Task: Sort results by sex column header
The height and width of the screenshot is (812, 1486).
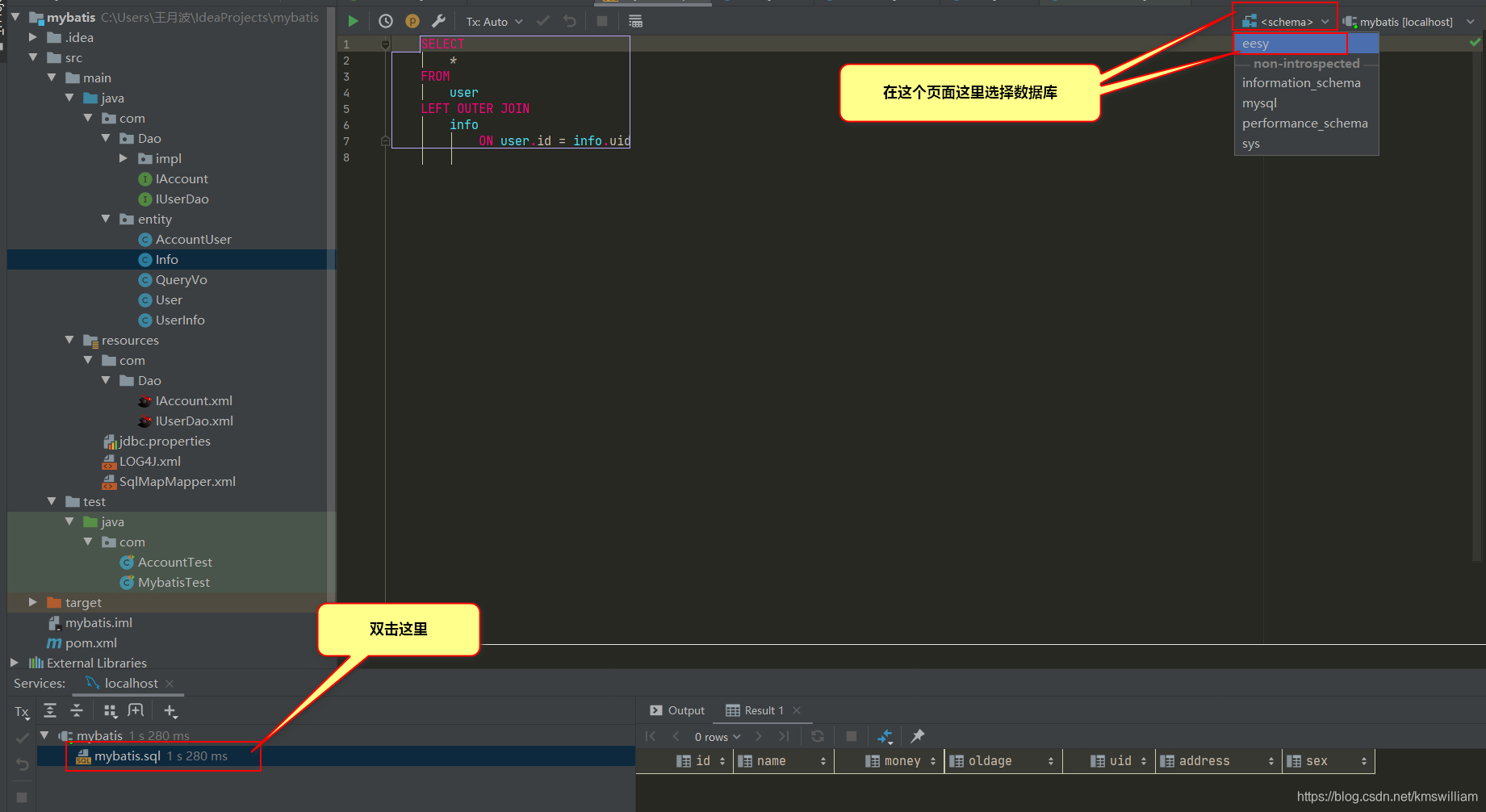Action: coord(1328,761)
